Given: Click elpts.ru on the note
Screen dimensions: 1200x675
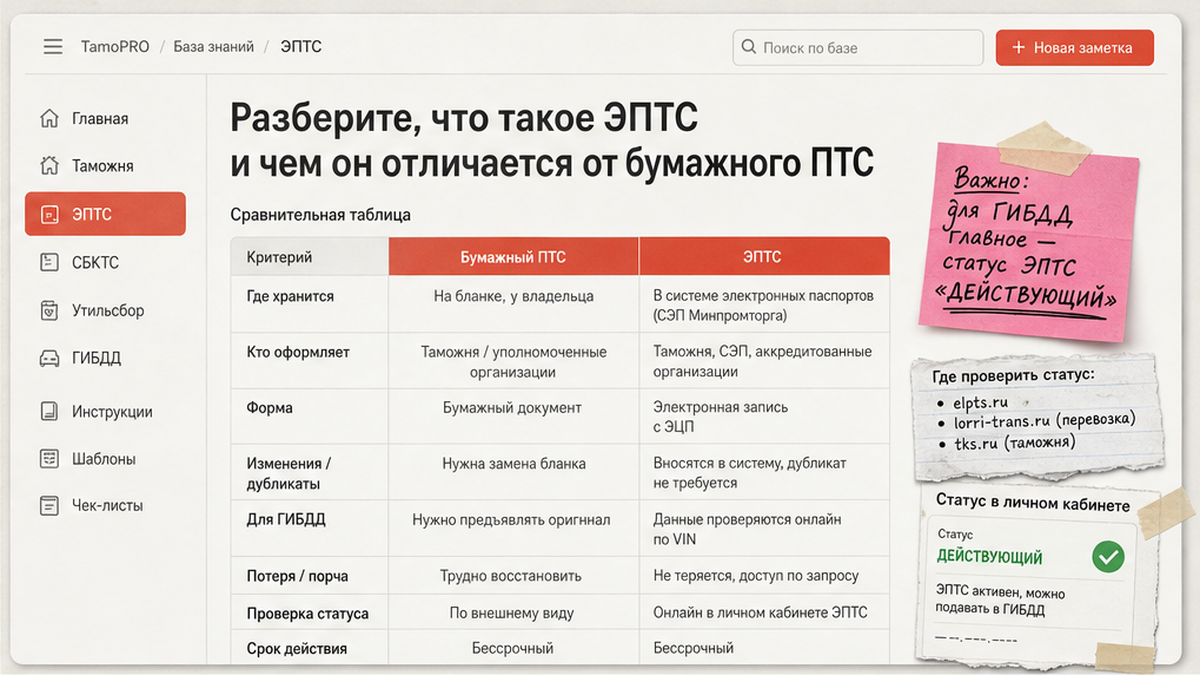Looking at the screenshot, I should click(980, 402).
